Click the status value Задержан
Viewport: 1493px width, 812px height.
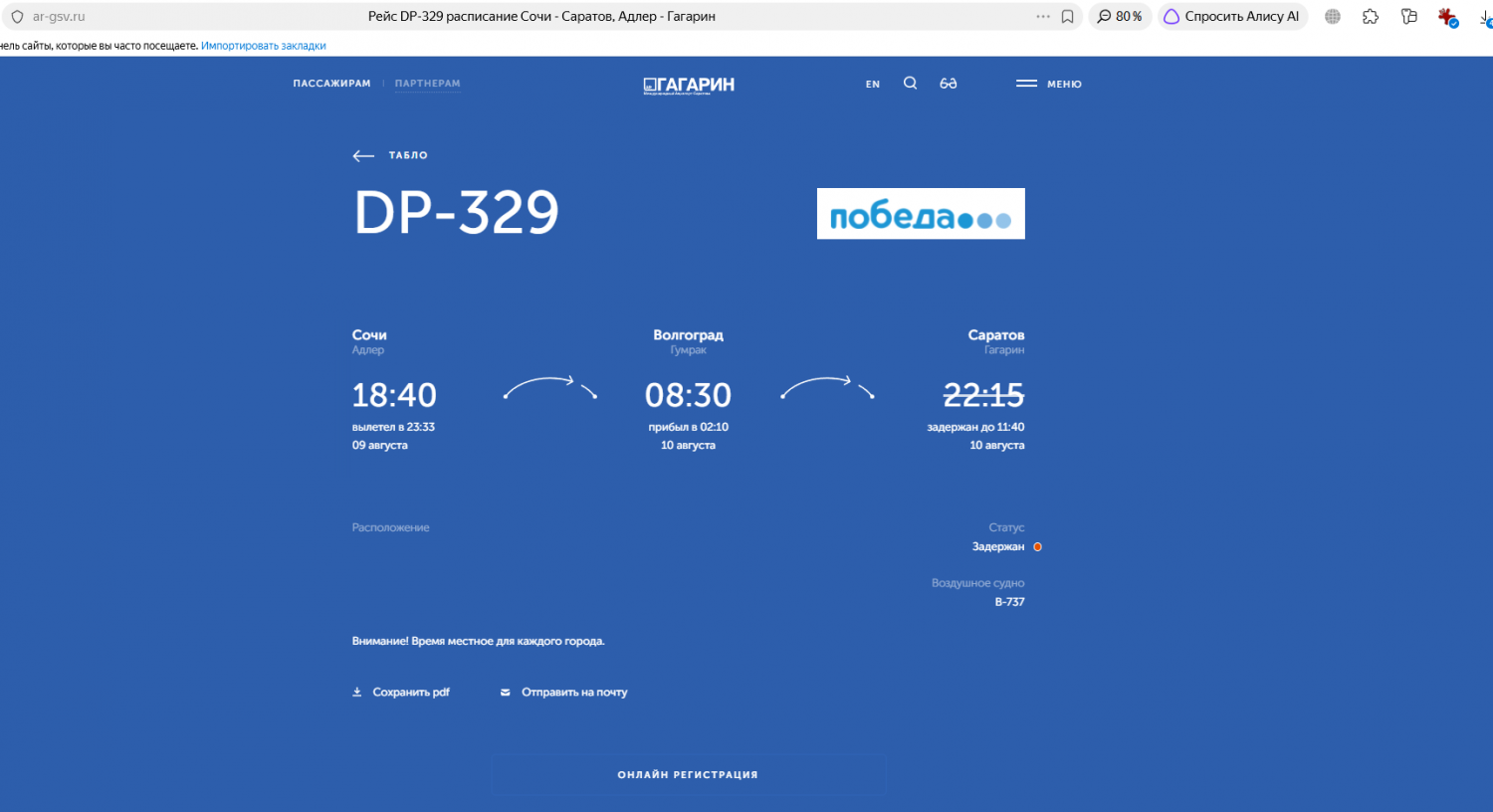pyautogui.click(x=998, y=547)
